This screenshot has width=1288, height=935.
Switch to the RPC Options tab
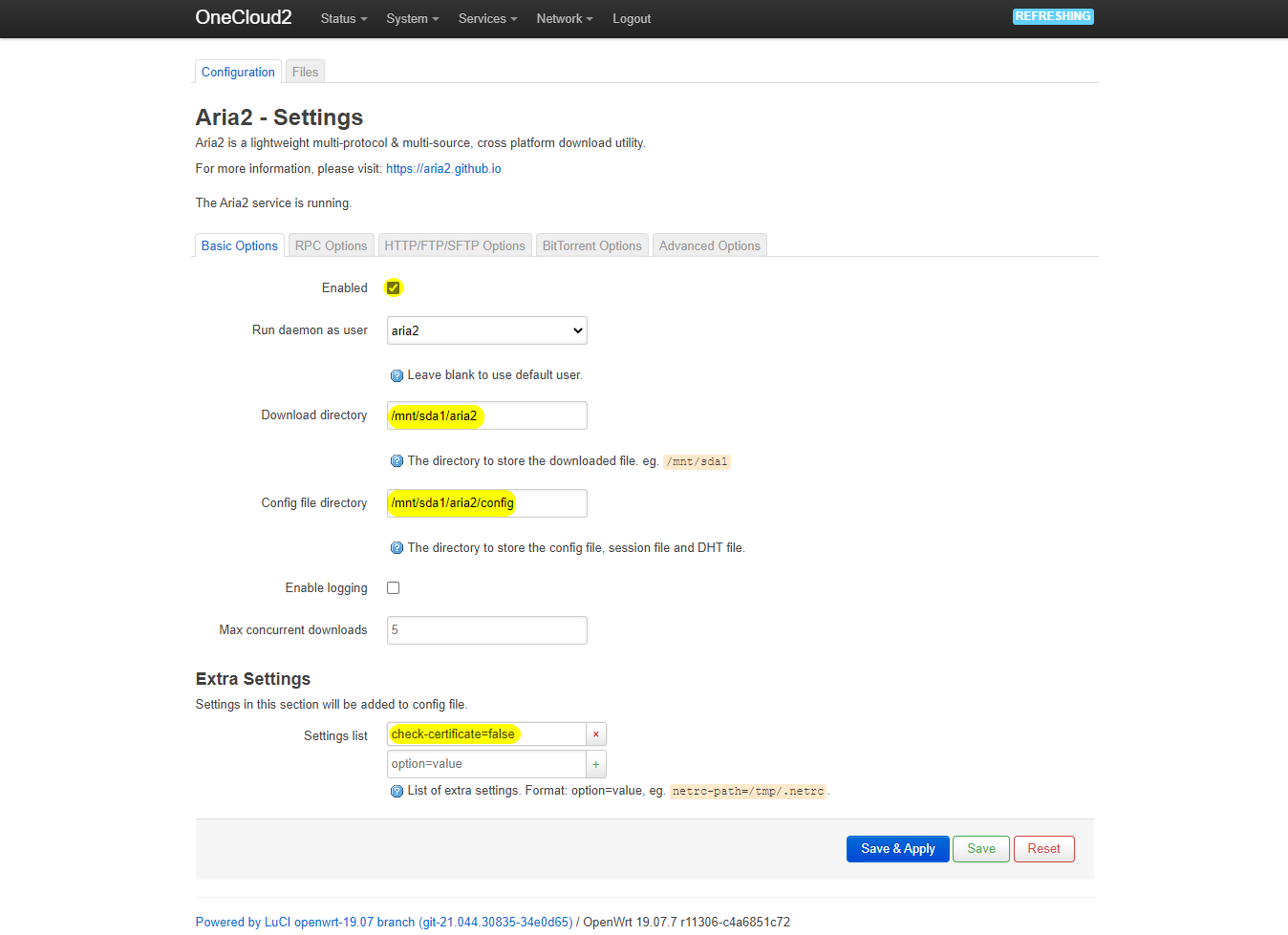point(331,246)
